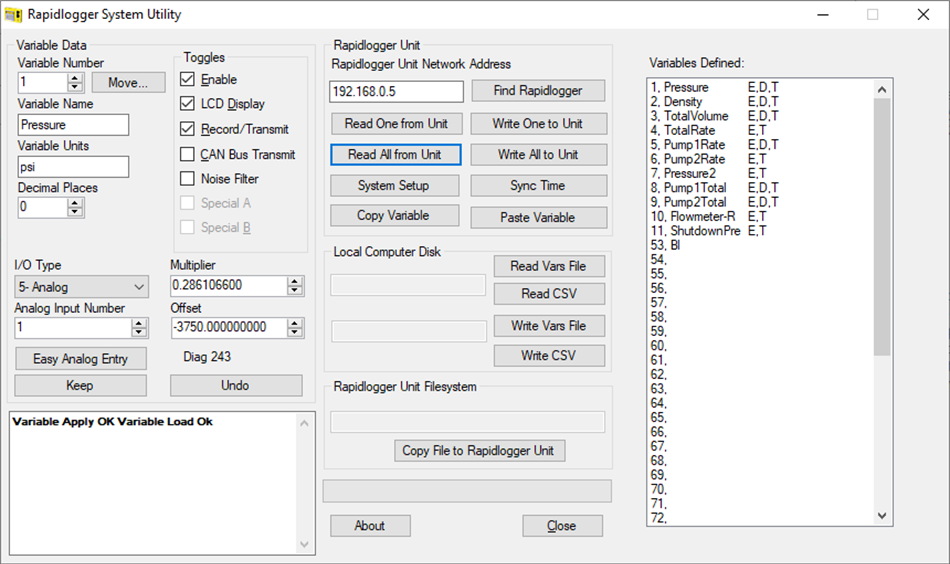Click the Move... button
This screenshot has height=564, width=950.
tap(128, 82)
